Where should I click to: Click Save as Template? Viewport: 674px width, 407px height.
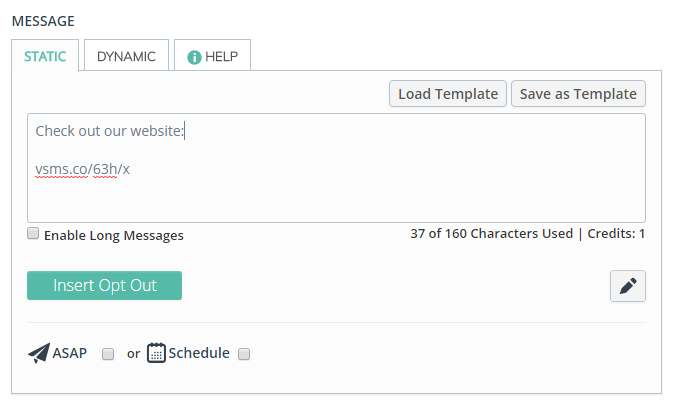(x=578, y=94)
